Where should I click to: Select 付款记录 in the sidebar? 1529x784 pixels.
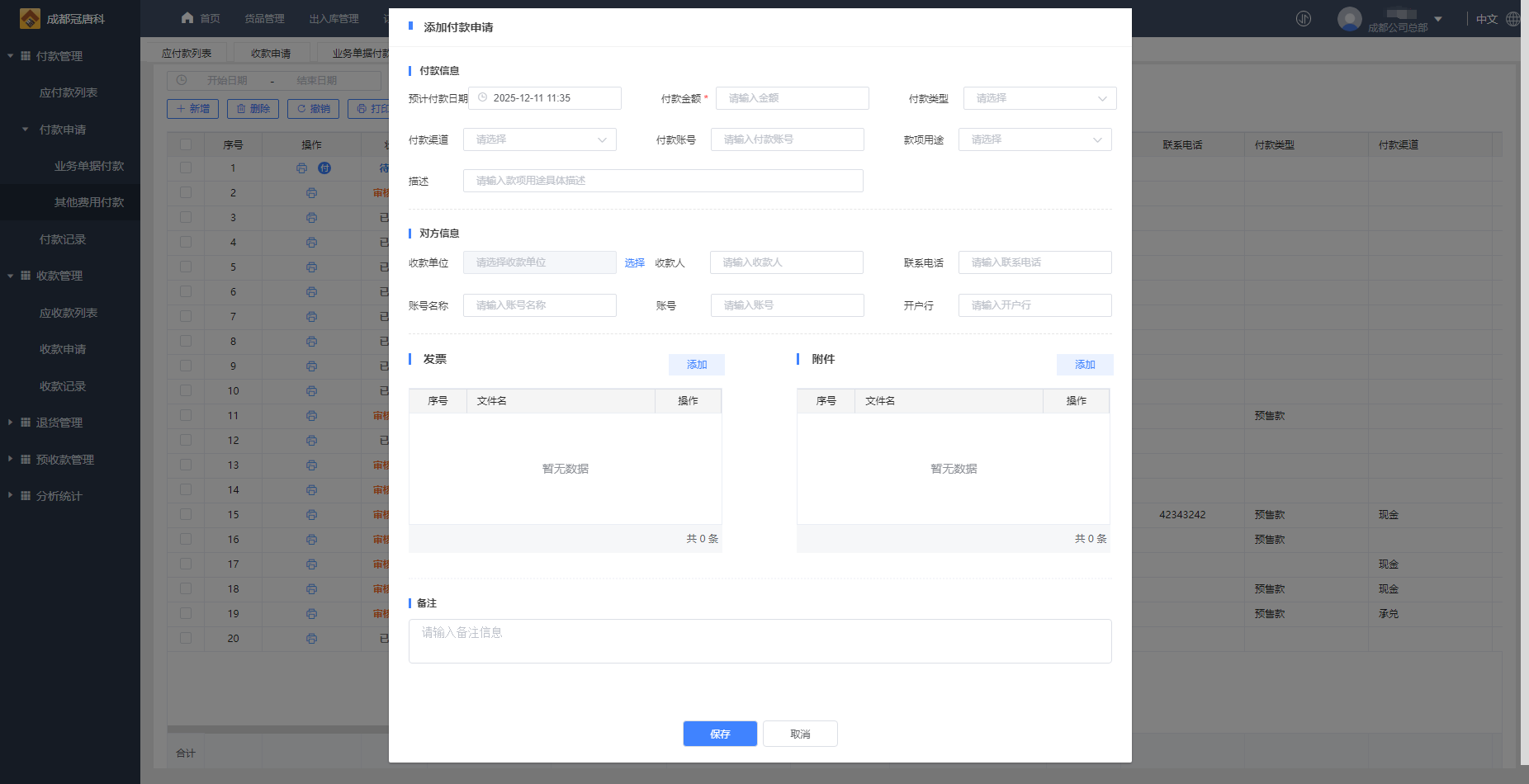[x=63, y=239]
